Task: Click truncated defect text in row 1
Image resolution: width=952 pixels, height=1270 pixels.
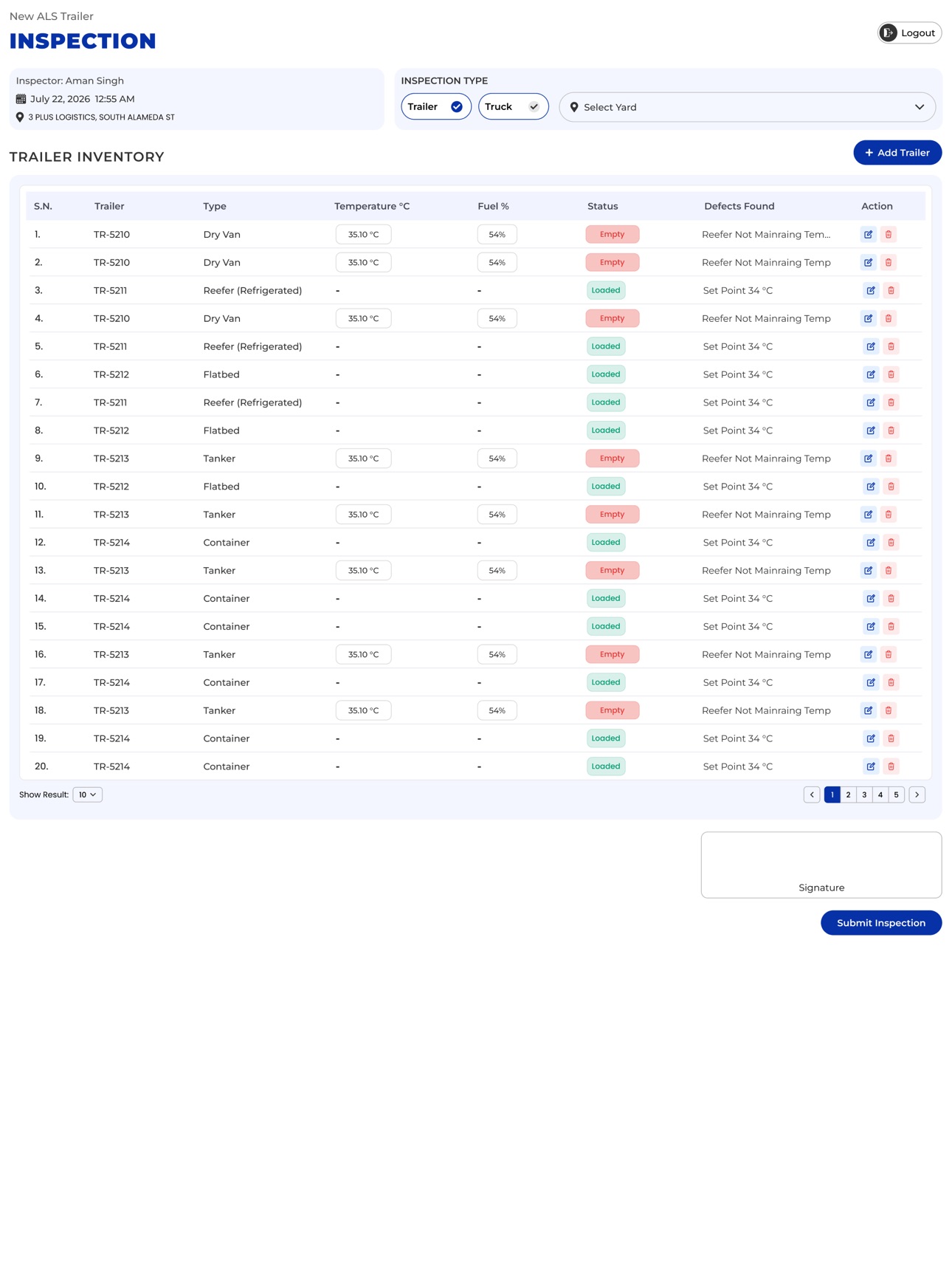Action: 766,234
